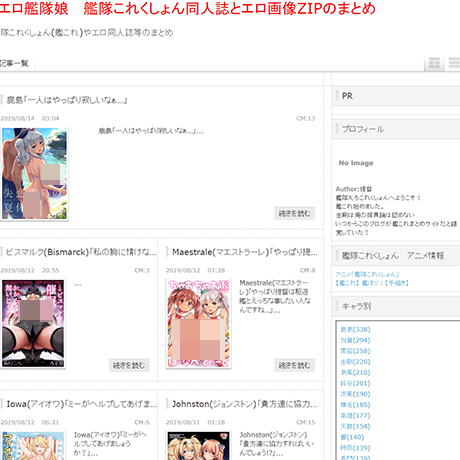Image resolution: width=460 pixels, height=460 pixels.
Task: Click the PR sidebar heading
Action: point(347,96)
